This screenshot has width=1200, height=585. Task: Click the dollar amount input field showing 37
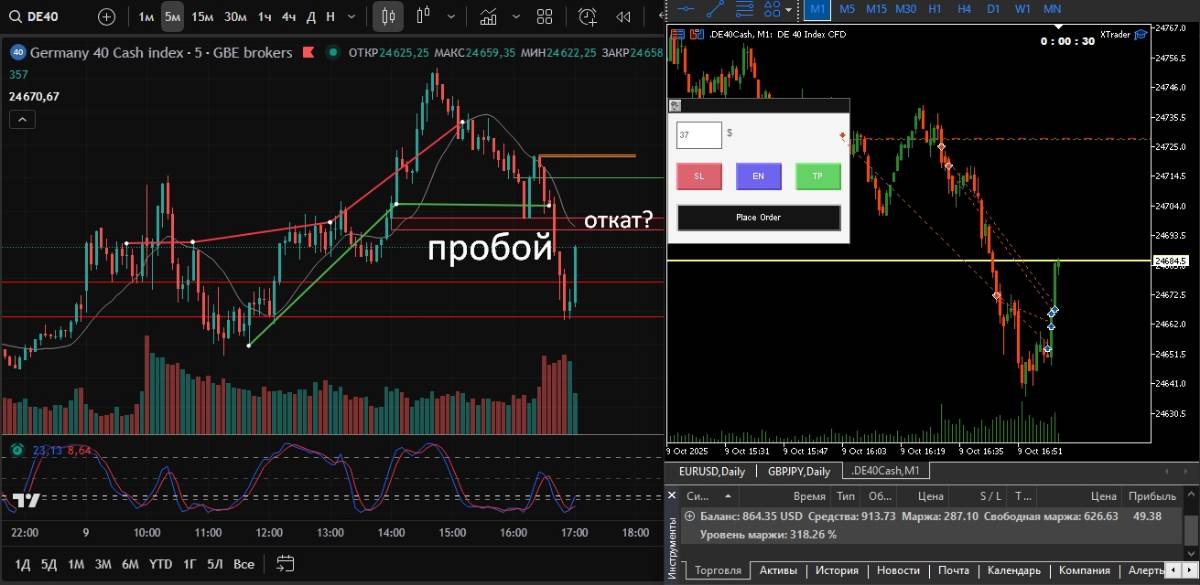click(x=699, y=134)
